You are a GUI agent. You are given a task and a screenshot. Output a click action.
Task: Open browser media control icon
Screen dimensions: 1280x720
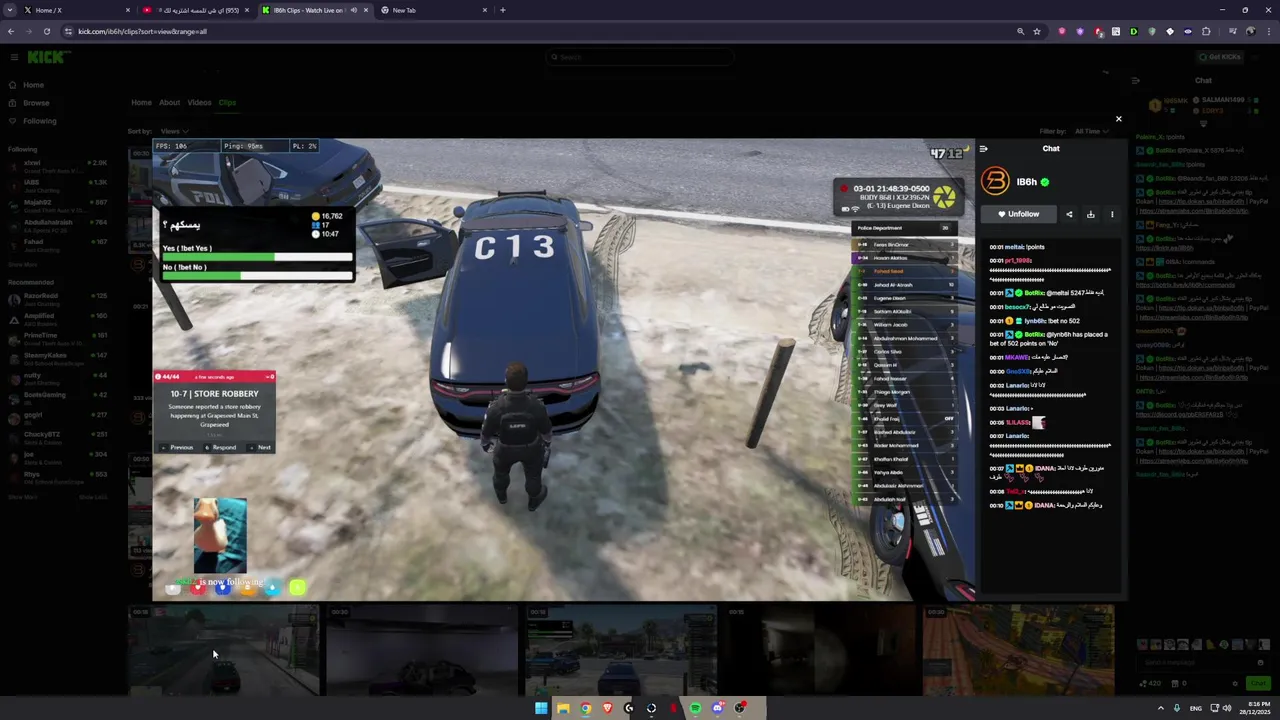(1232, 31)
